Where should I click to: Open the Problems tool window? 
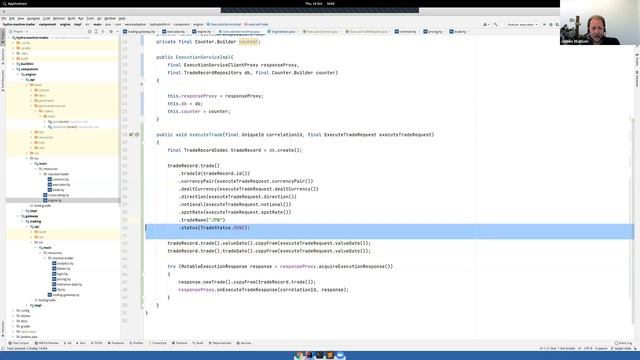point(116,343)
